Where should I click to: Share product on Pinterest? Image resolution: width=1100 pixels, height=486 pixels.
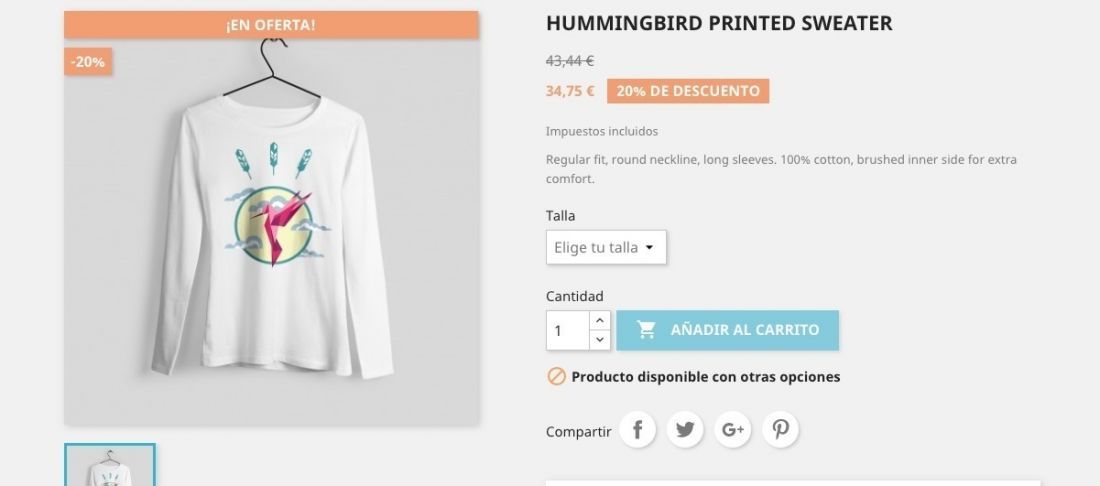point(780,430)
